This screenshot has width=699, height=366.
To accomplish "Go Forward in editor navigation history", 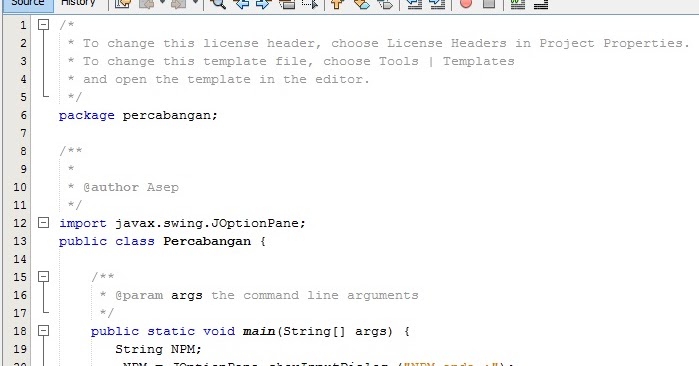I will click(x=179, y=4).
